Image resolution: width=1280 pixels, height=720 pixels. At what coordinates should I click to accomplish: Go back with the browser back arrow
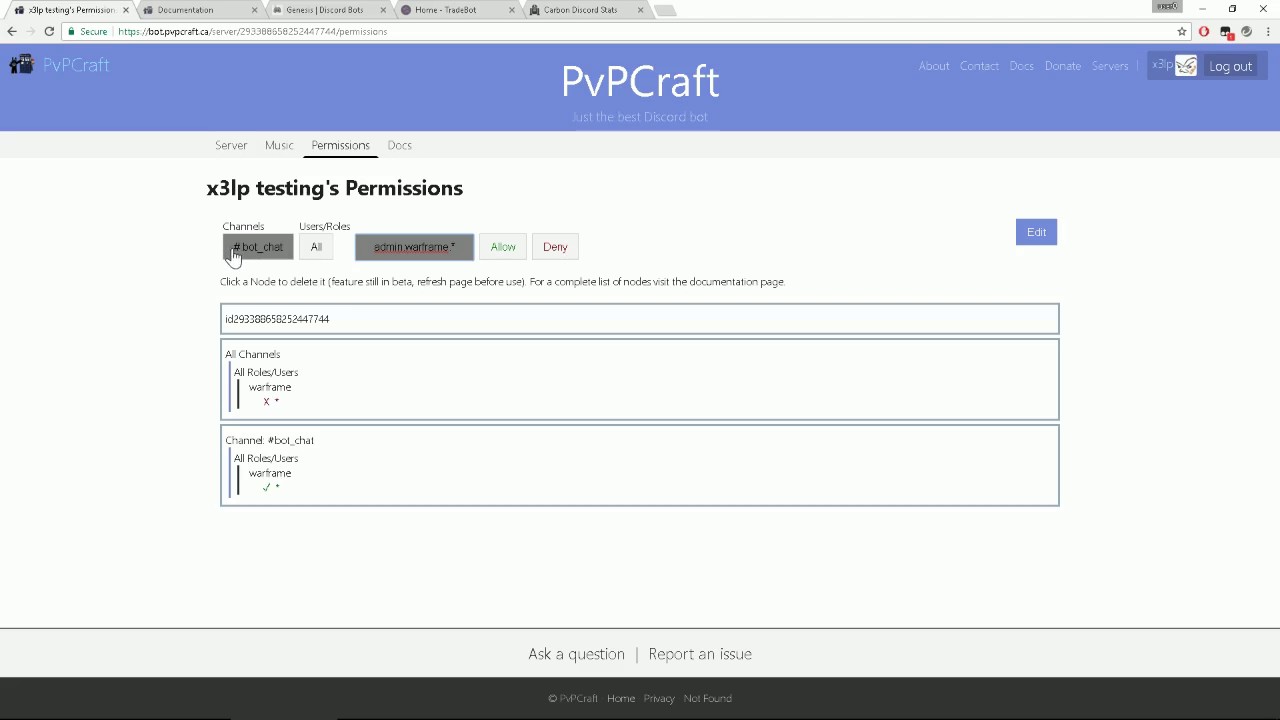pos(12,31)
